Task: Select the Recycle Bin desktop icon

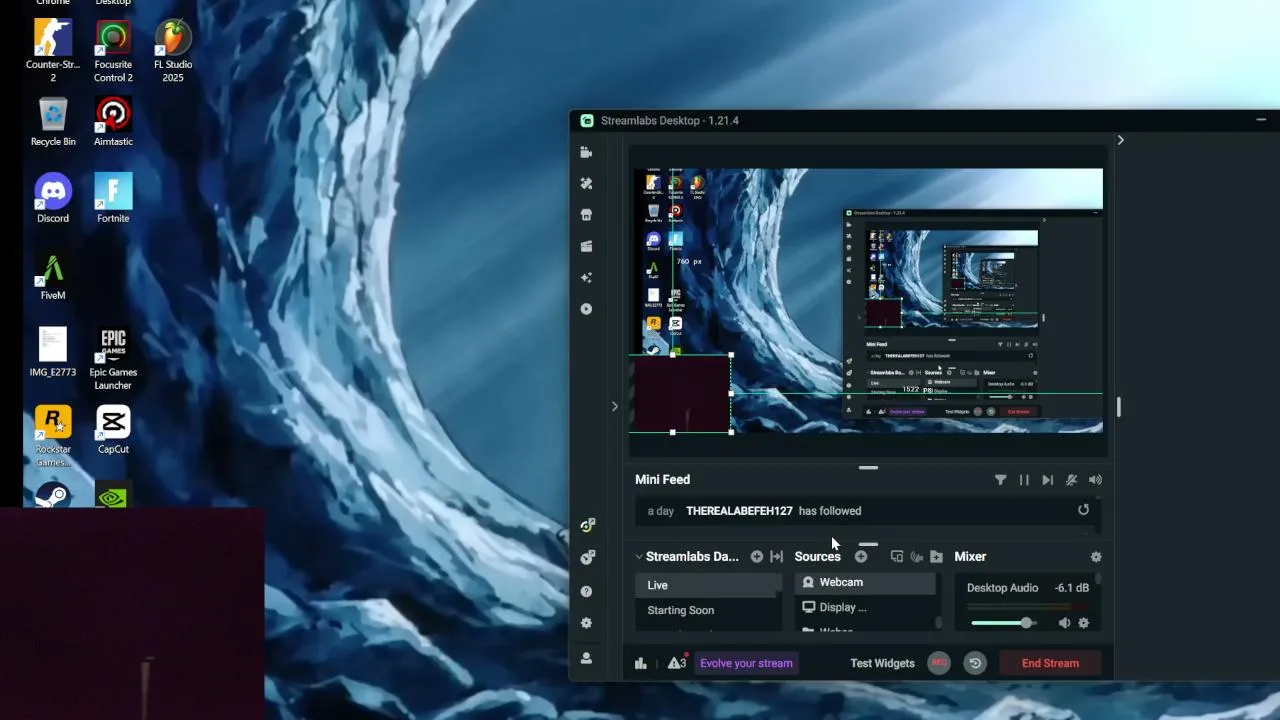Action: pyautogui.click(x=53, y=122)
